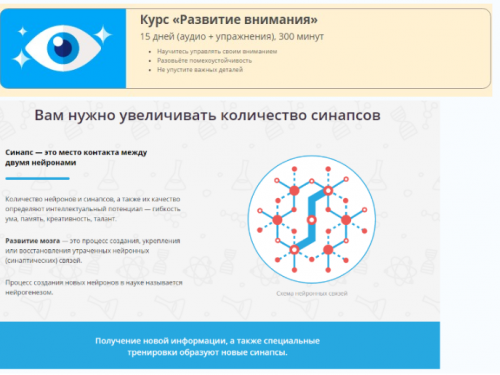Click the small sparkle star above the eye
500x375 pixels.
pyautogui.click(x=23, y=32)
